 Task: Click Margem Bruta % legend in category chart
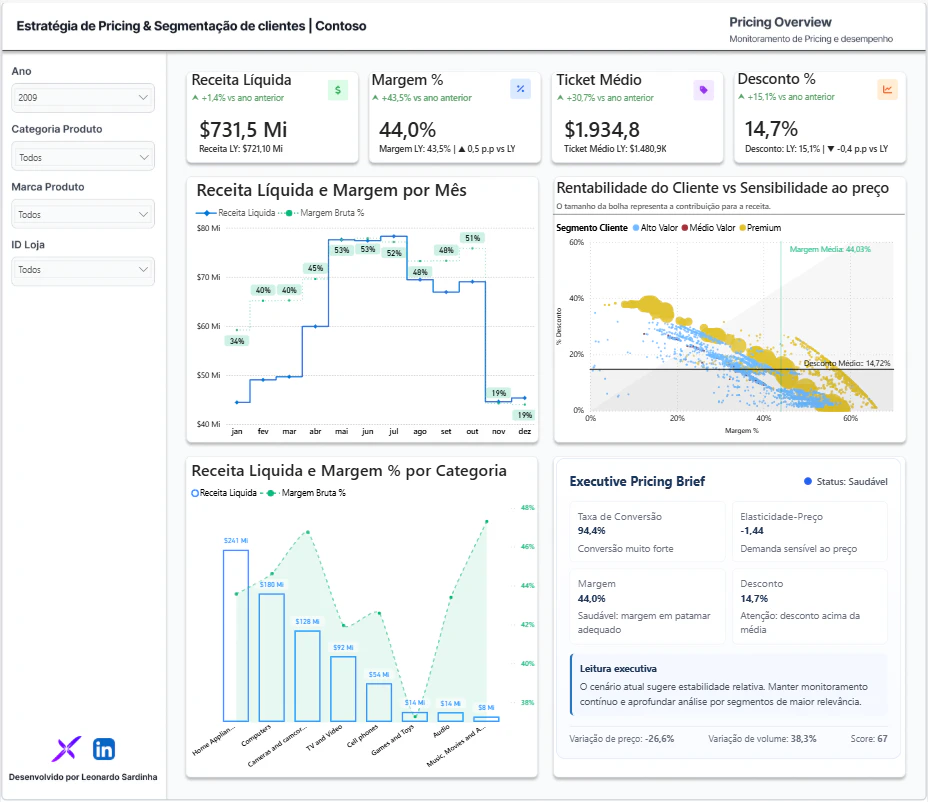coord(305,493)
